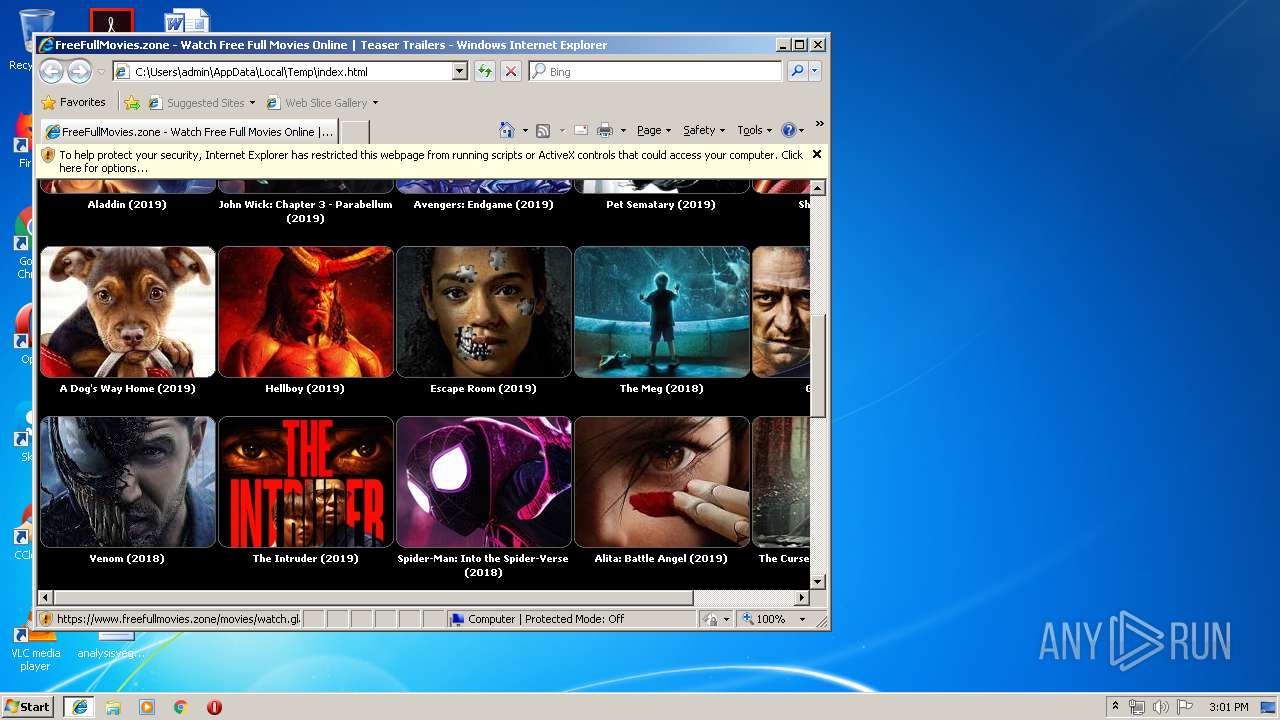Click the Aladdin (2019) title link
The height and width of the screenshot is (720, 1280).
[x=127, y=204]
